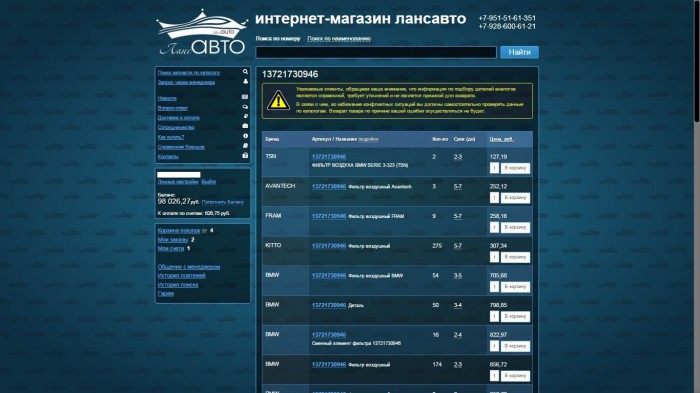Viewport: 700px width, 393px height.
Task: Open История платежей link
Action: [x=181, y=276]
